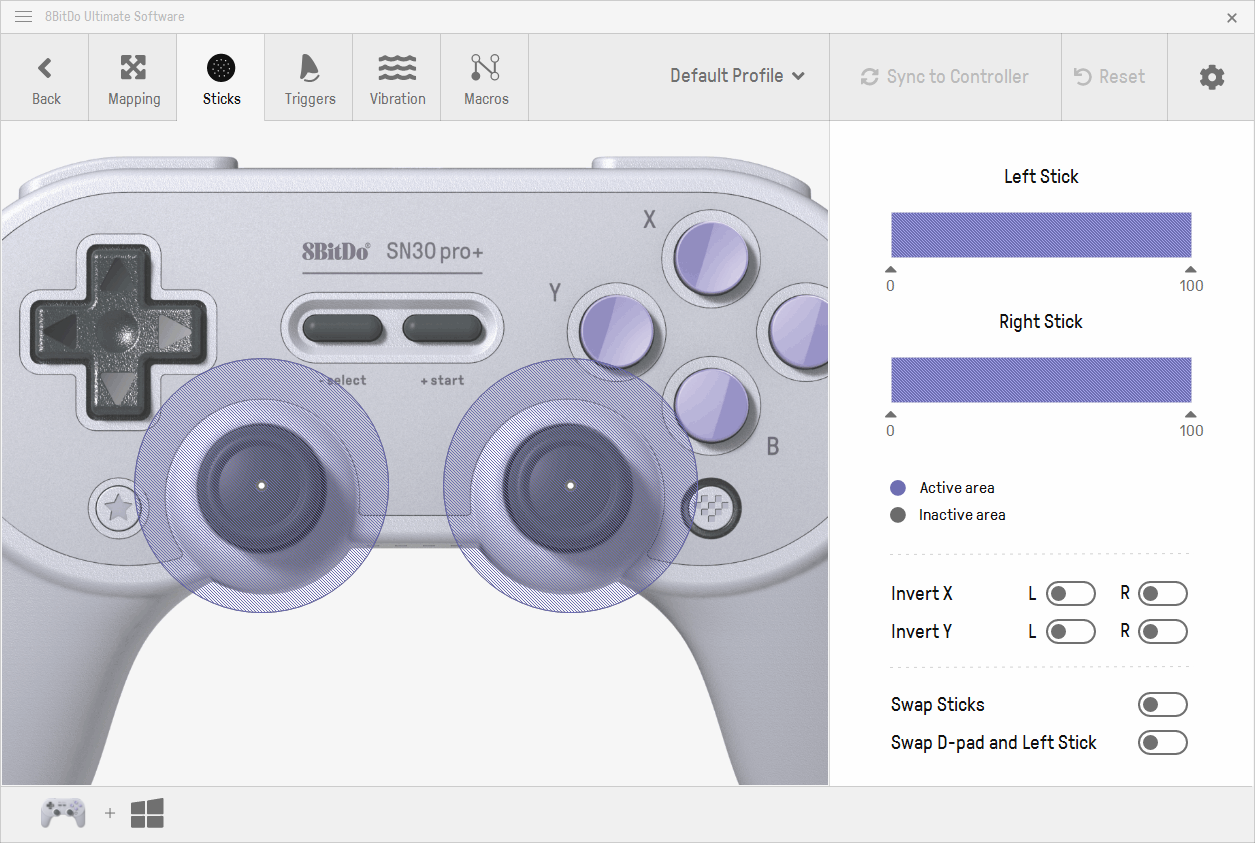Image resolution: width=1255 pixels, height=843 pixels.
Task: Click the start button on the controller
Action: [443, 329]
